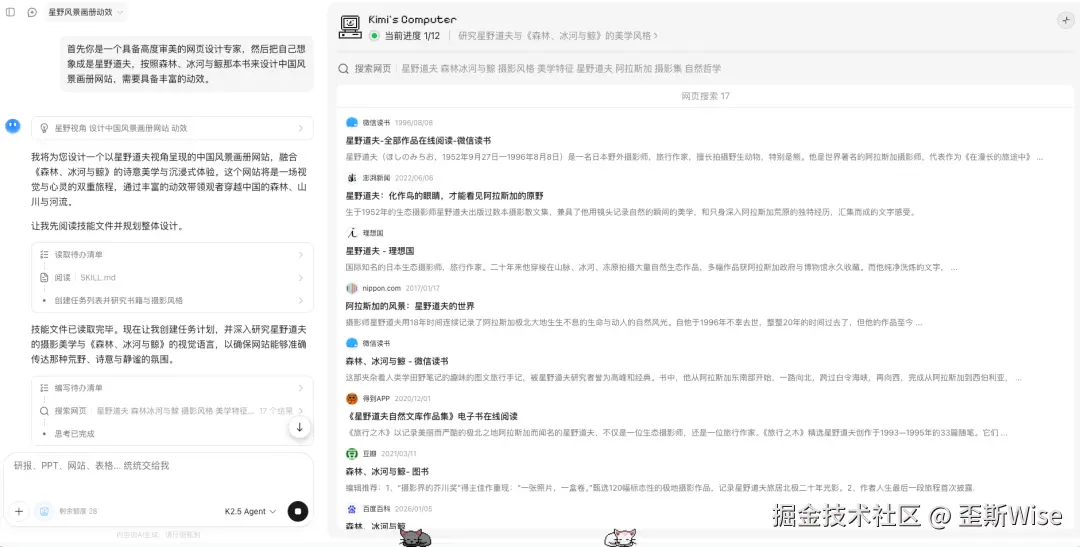Focus the 研报、PPT、网站 message input box
The width and height of the screenshot is (1080, 547).
(x=158, y=466)
